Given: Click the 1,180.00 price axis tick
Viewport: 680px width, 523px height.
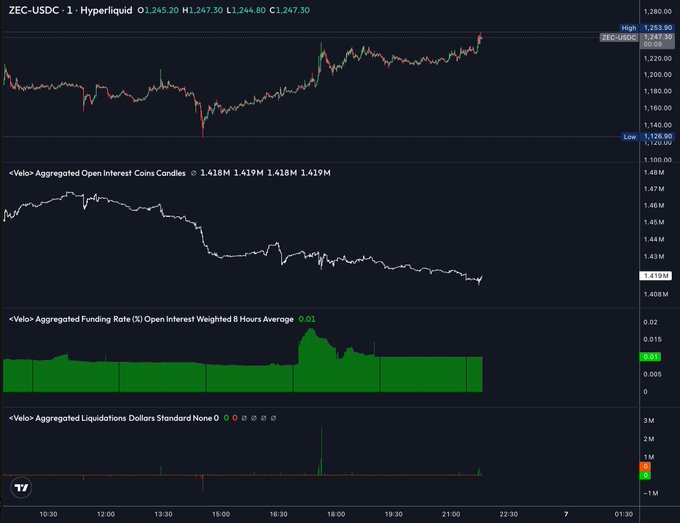Looking at the screenshot, I should [657, 91].
